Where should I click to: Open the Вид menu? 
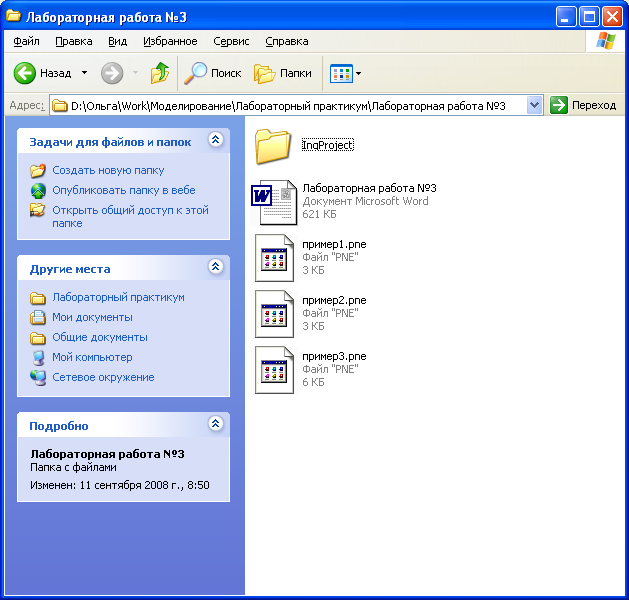click(x=118, y=41)
